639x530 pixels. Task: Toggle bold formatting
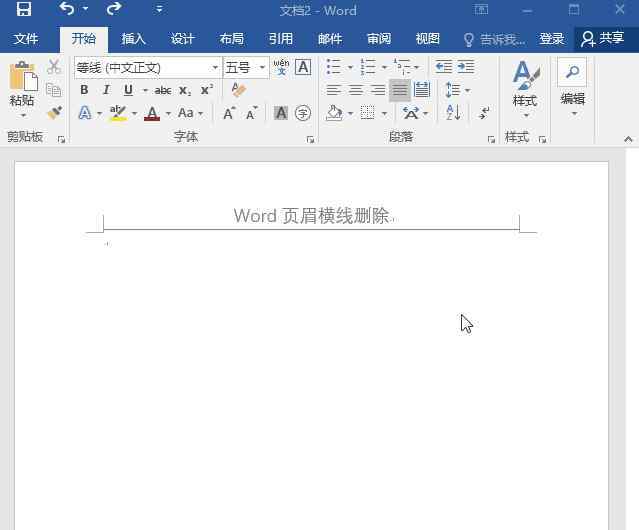pyautogui.click(x=84, y=90)
